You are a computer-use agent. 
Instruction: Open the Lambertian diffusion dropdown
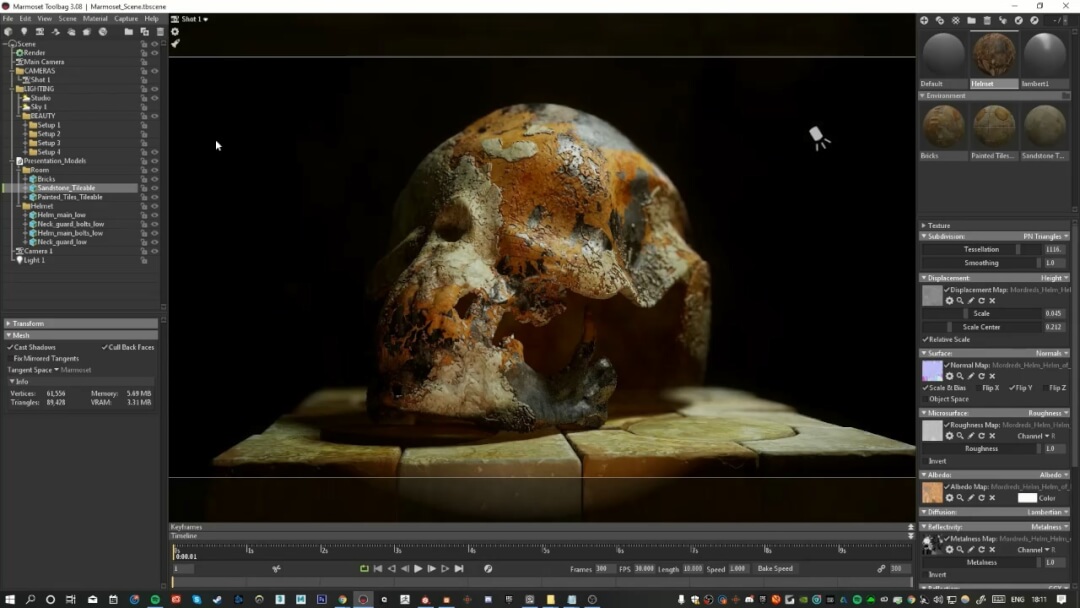[x=1048, y=512]
